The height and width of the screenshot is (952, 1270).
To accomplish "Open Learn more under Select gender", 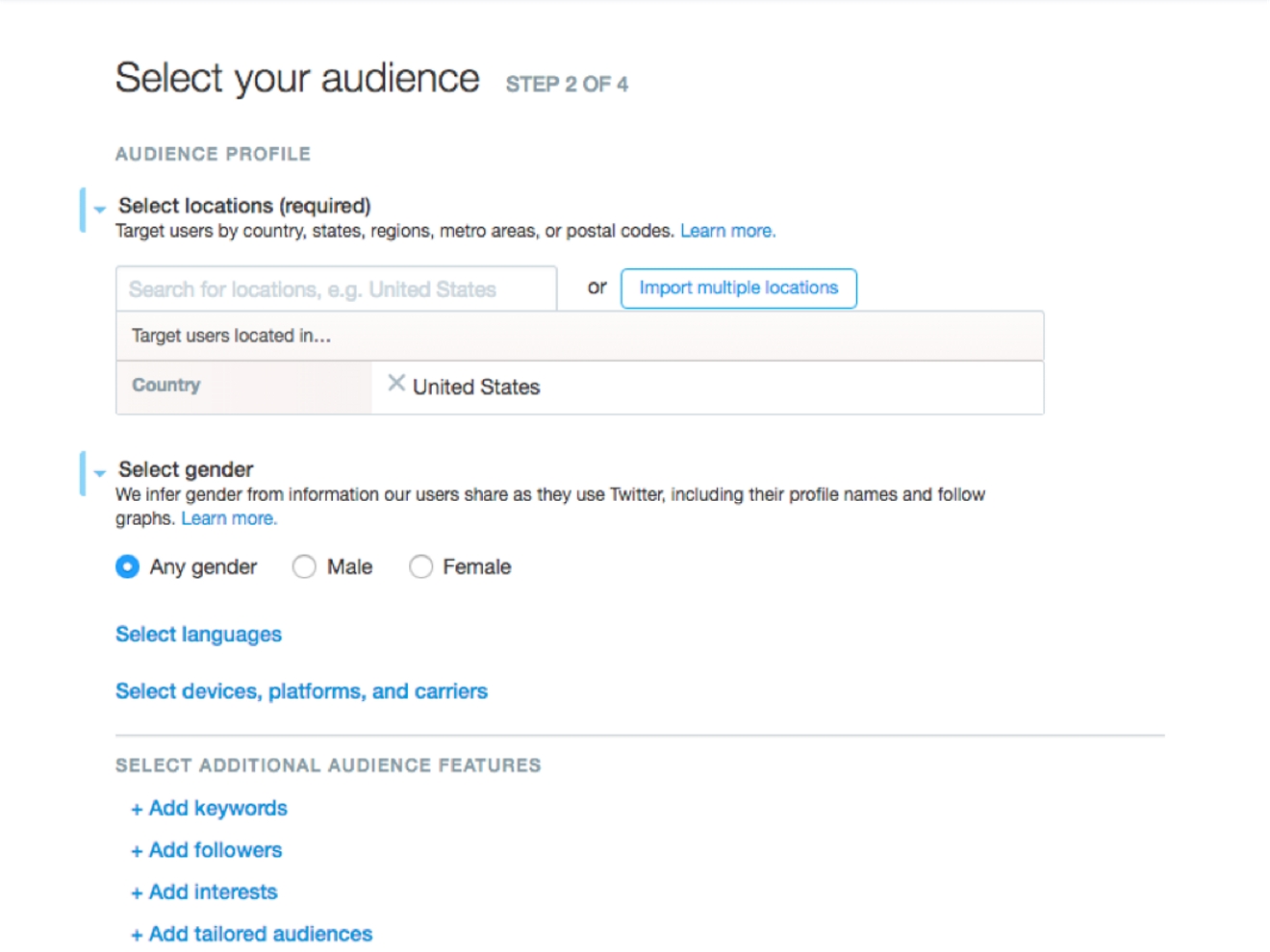I will point(229,517).
